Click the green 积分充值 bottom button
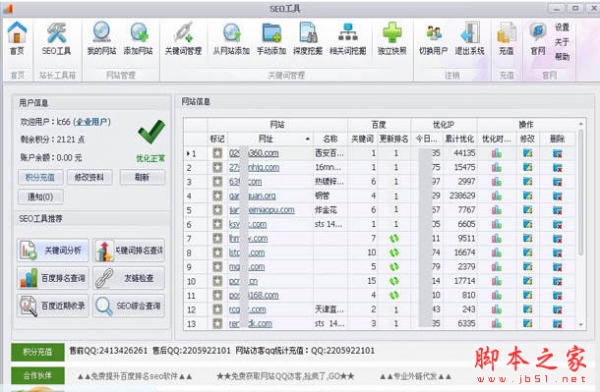This screenshot has height=392, width=600. coord(38,352)
